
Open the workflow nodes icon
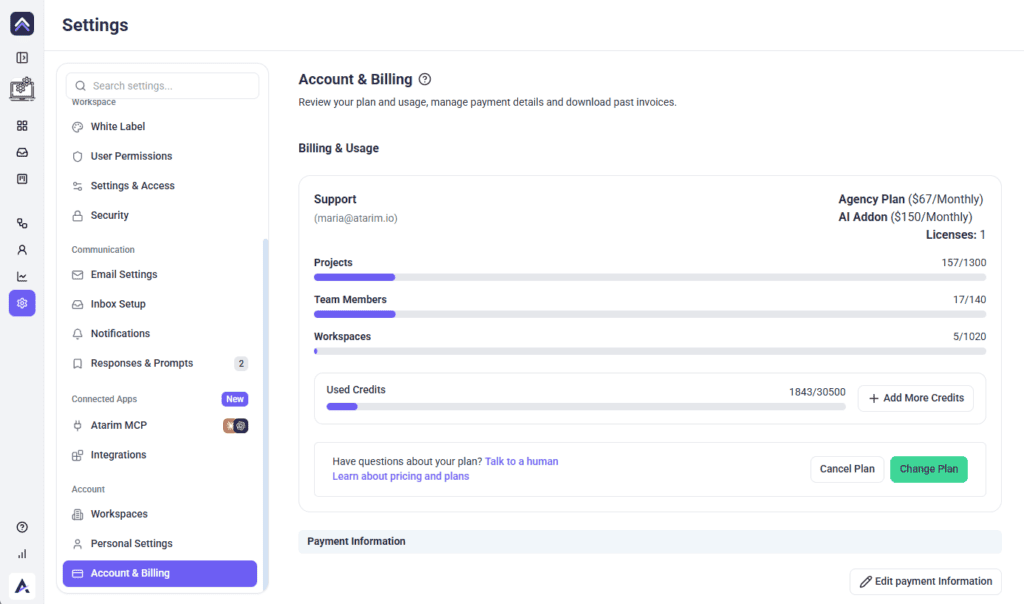pos(22,223)
